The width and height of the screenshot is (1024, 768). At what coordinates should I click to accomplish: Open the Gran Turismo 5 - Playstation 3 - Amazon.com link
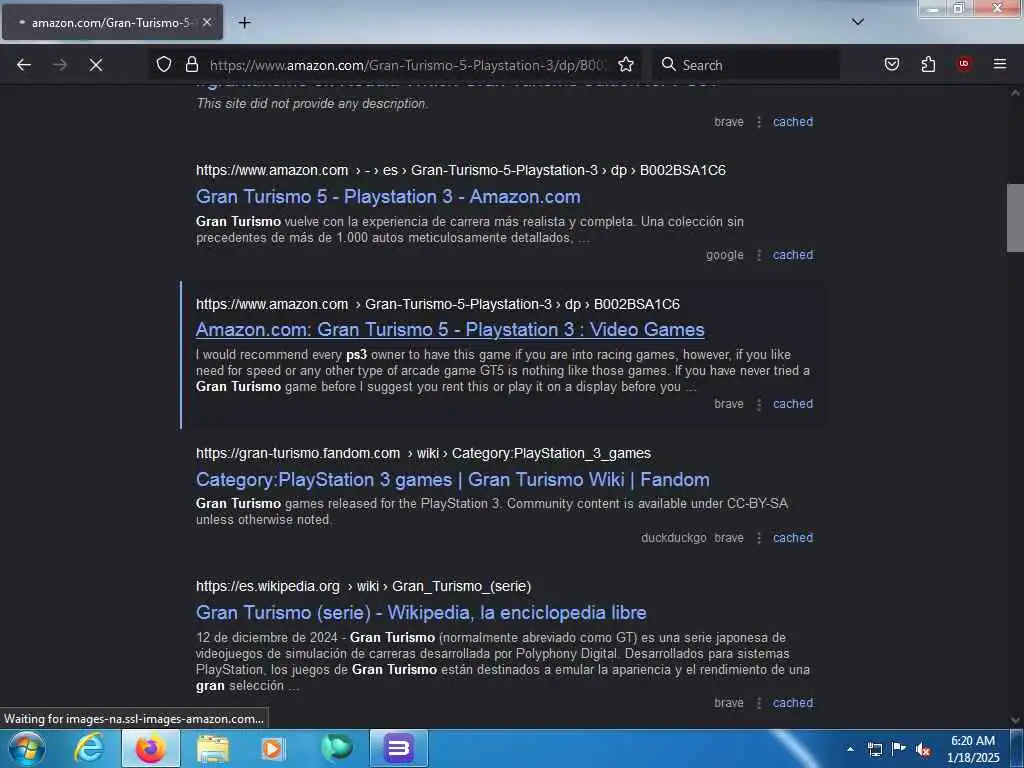(388, 197)
